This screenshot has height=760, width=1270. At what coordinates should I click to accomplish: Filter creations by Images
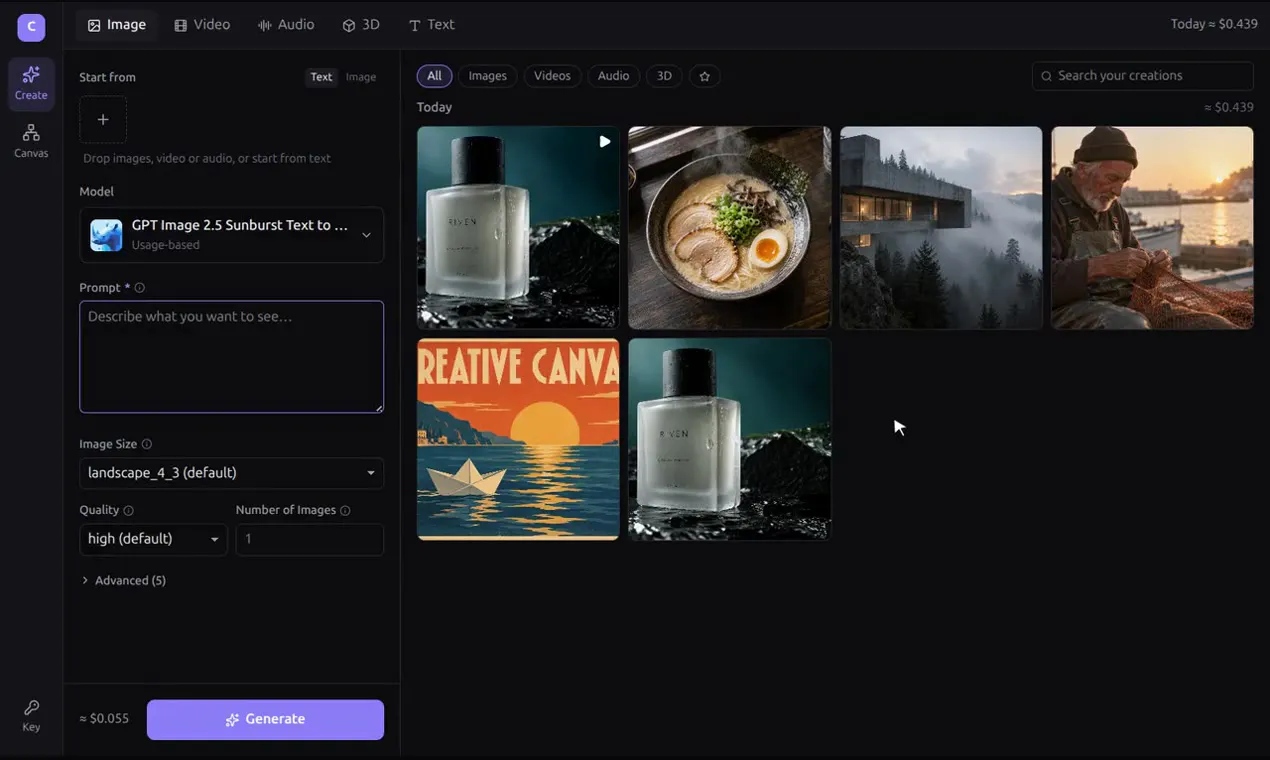click(488, 76)
